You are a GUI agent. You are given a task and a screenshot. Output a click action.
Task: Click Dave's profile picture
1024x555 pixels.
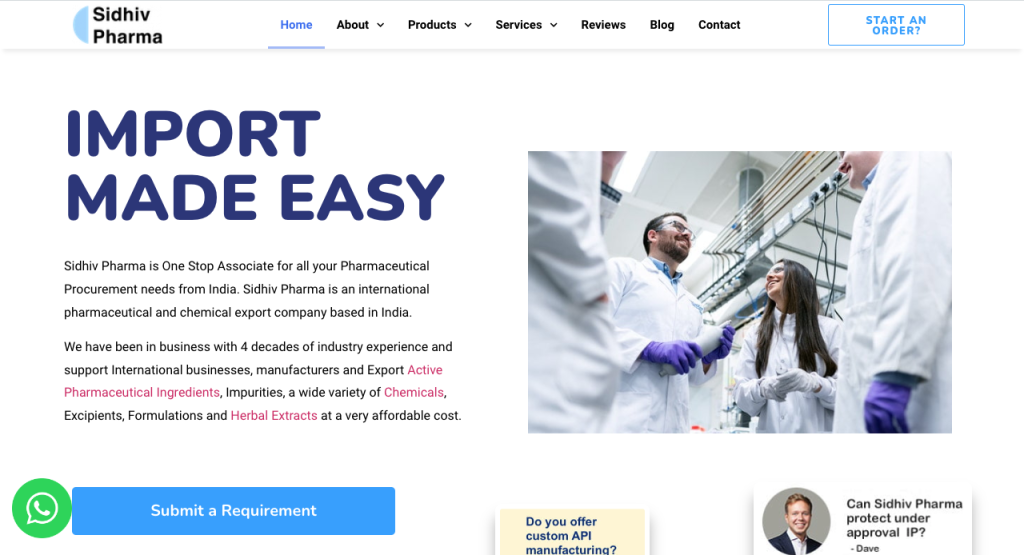point(796,521)
